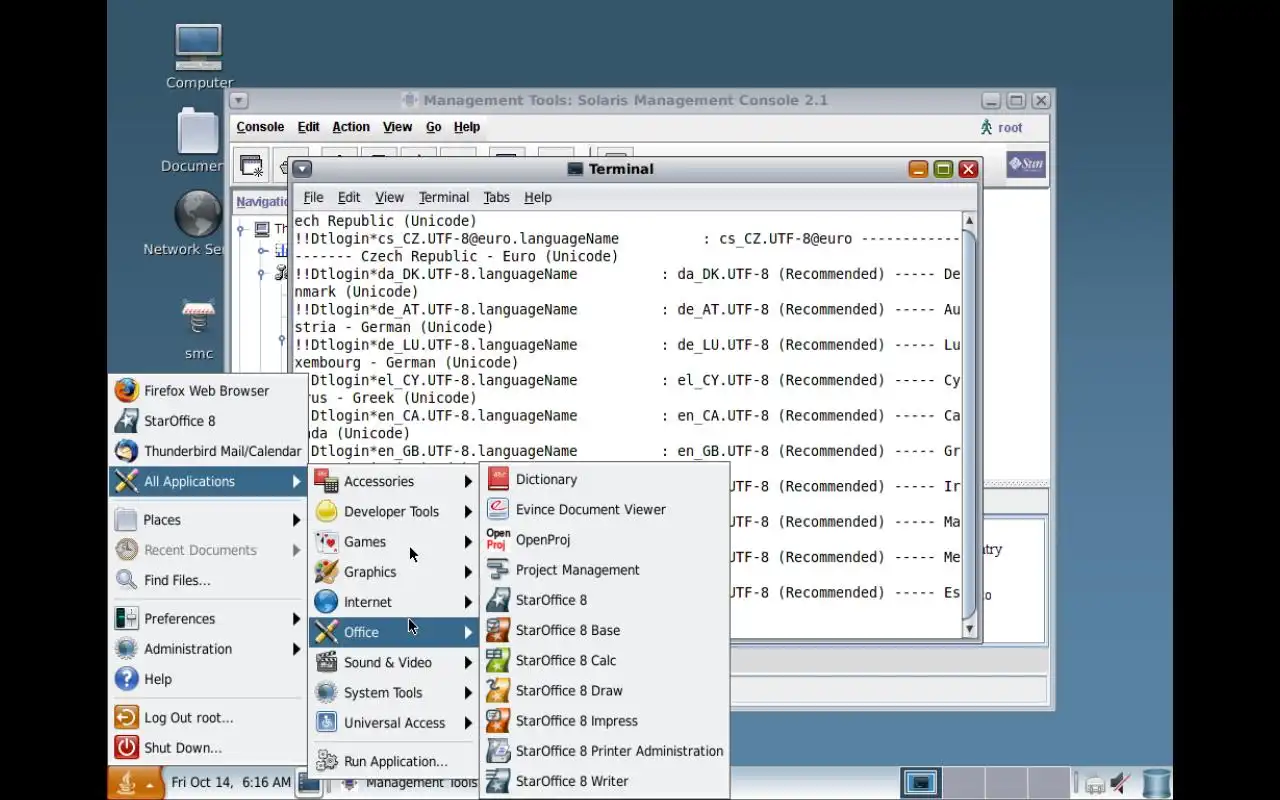Screen dimensions: 1280x800
Task: Open smc desktop launcher
Action: (199, 330)
